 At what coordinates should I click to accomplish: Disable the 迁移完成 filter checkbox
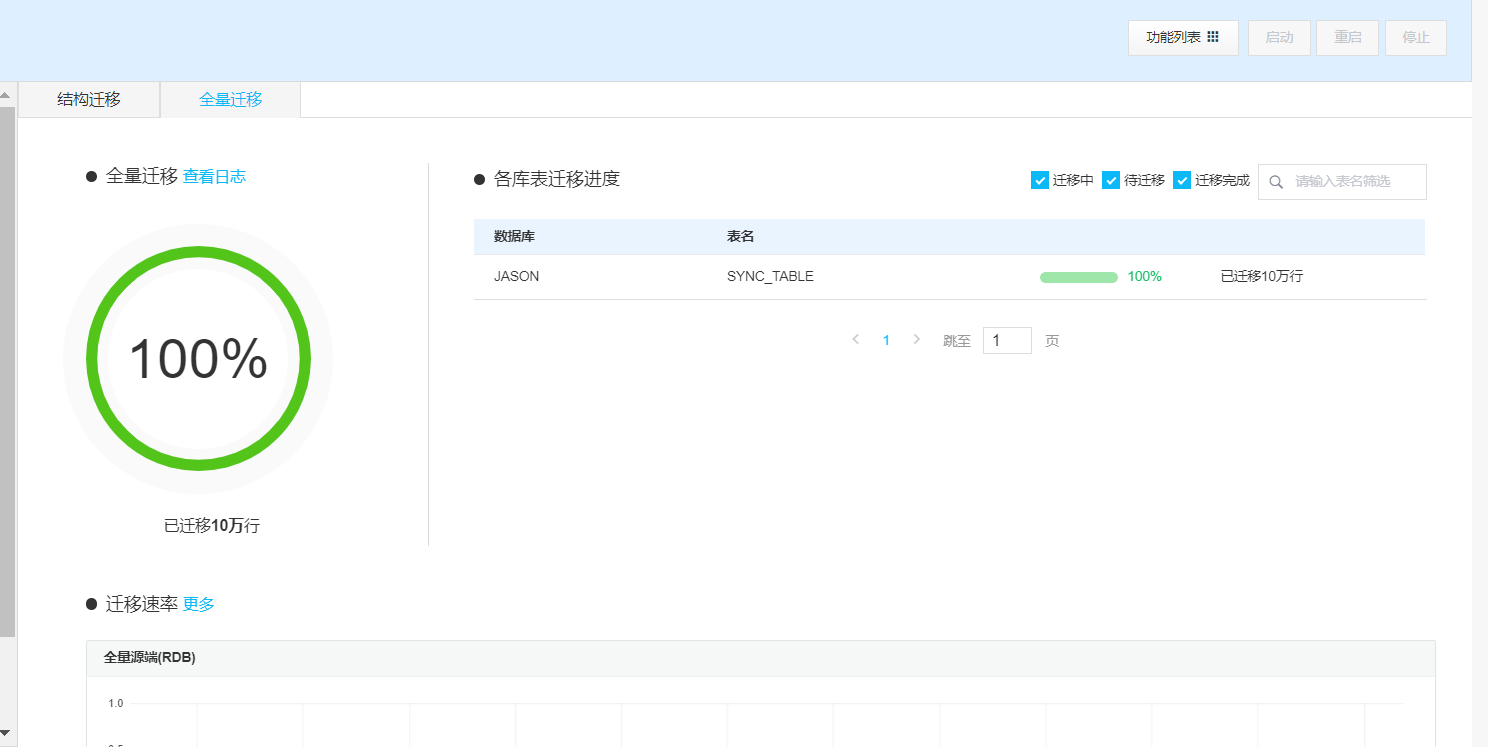pos(1182,181)
